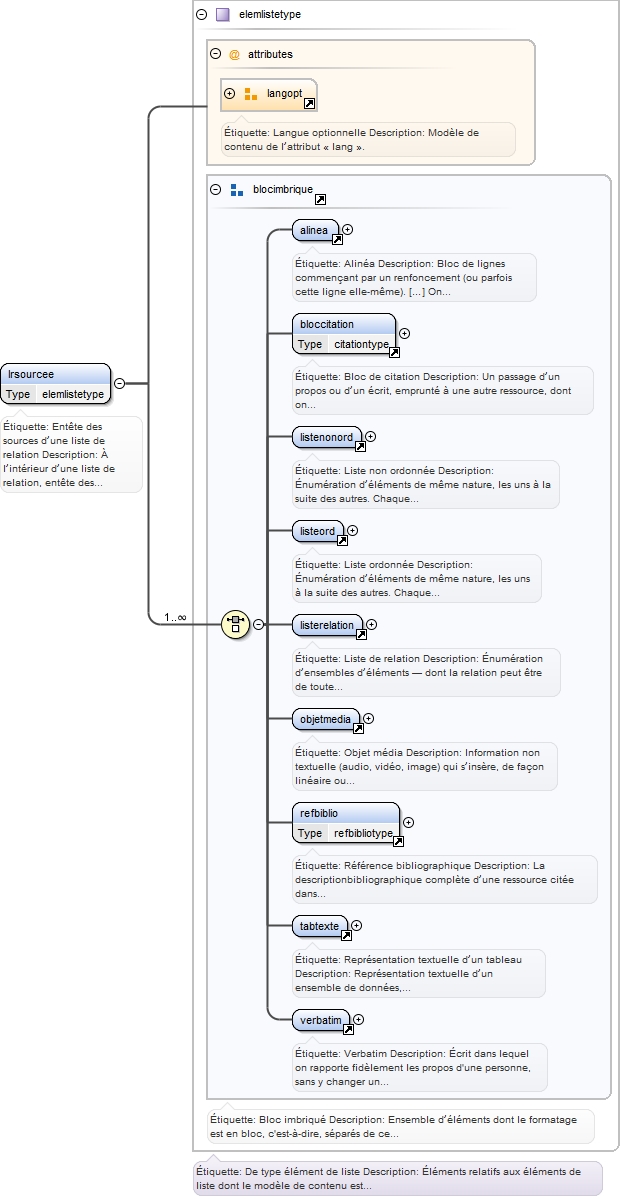Click the Verbatim description note

coord(420,1067)
